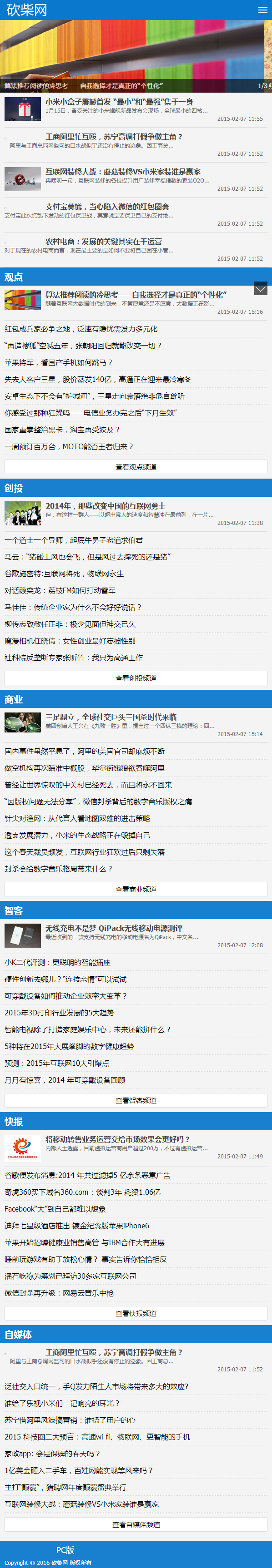Click 查看观点频道 button

pyautogui.click(x=136, y=467)
